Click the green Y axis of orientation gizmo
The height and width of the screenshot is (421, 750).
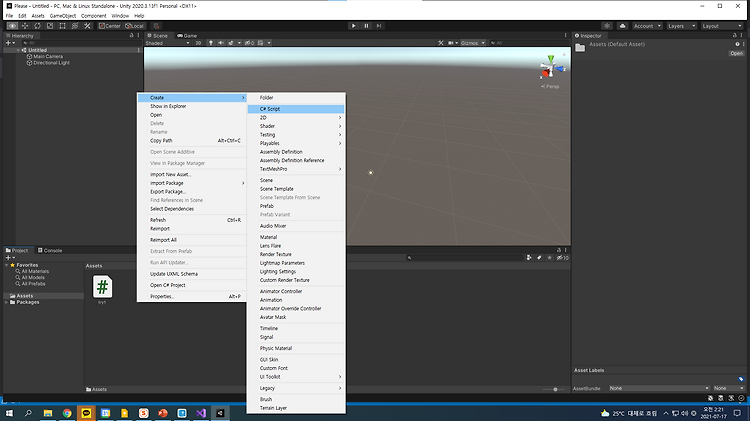coord(551,58)
